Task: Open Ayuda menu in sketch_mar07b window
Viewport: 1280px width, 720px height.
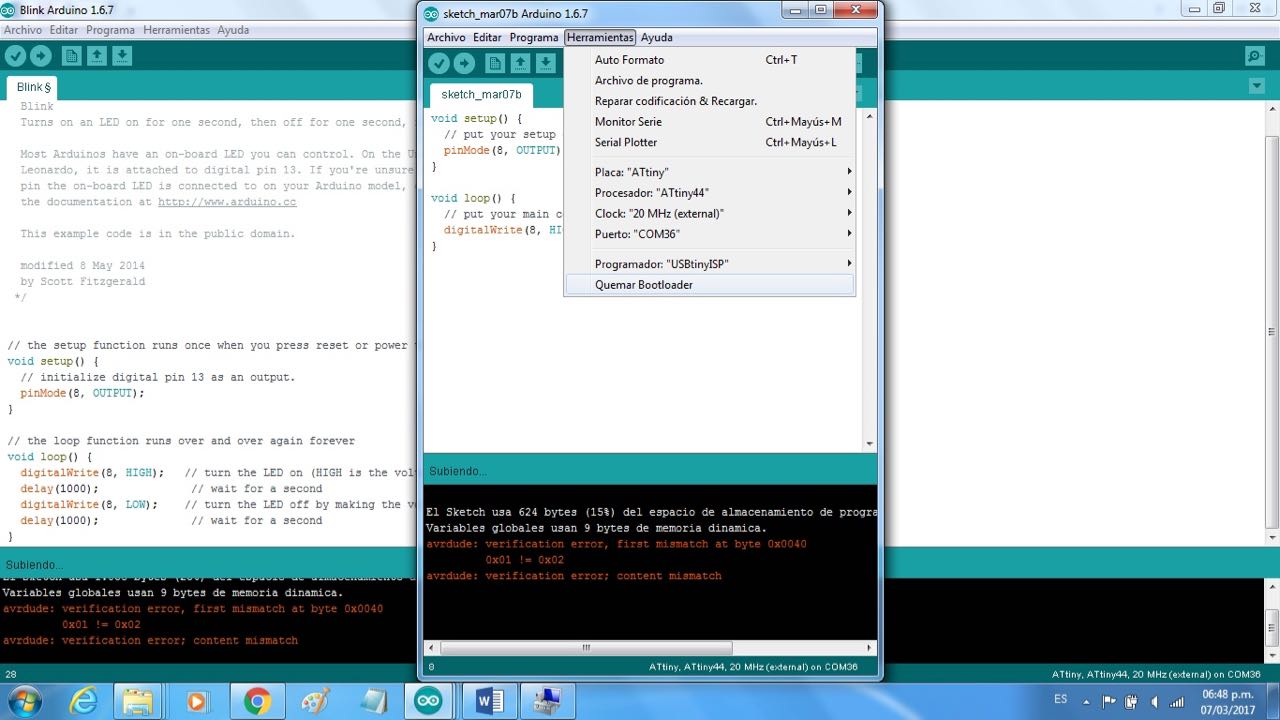Action: coord(657,37)
